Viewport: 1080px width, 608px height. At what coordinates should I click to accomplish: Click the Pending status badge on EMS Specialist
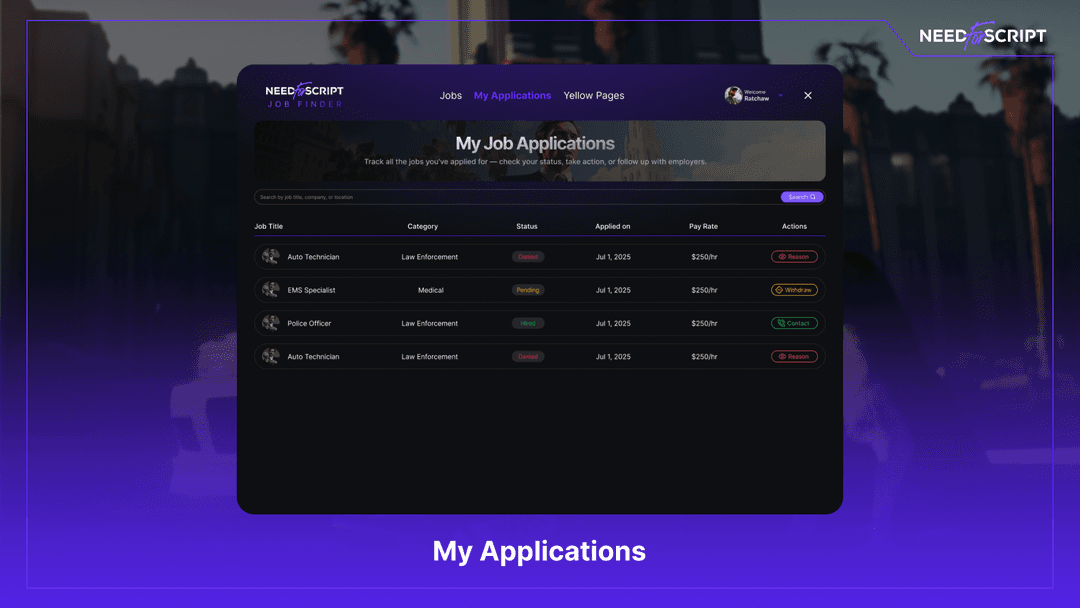pyautogui.click(x=528, y=290)
